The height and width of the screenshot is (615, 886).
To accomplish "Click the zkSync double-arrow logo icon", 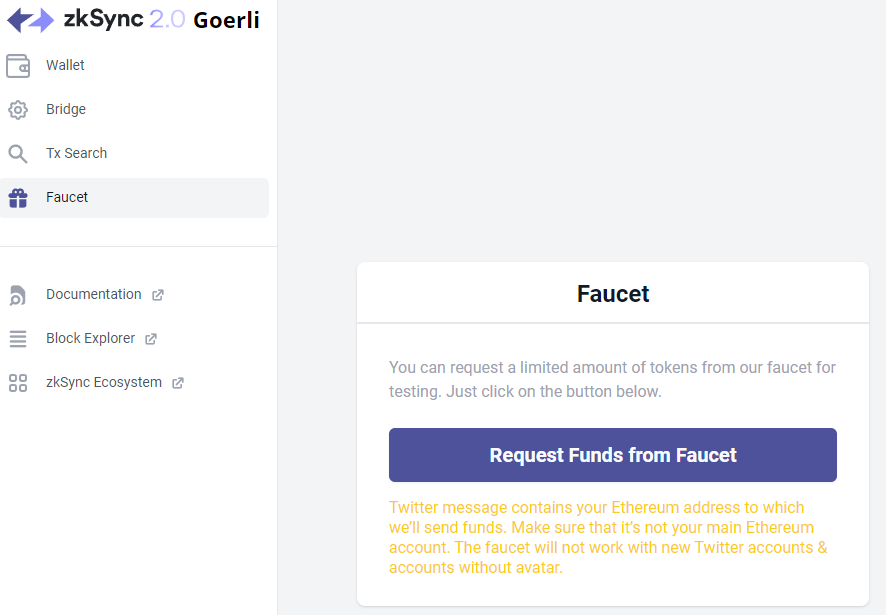I will coord(31,20).
